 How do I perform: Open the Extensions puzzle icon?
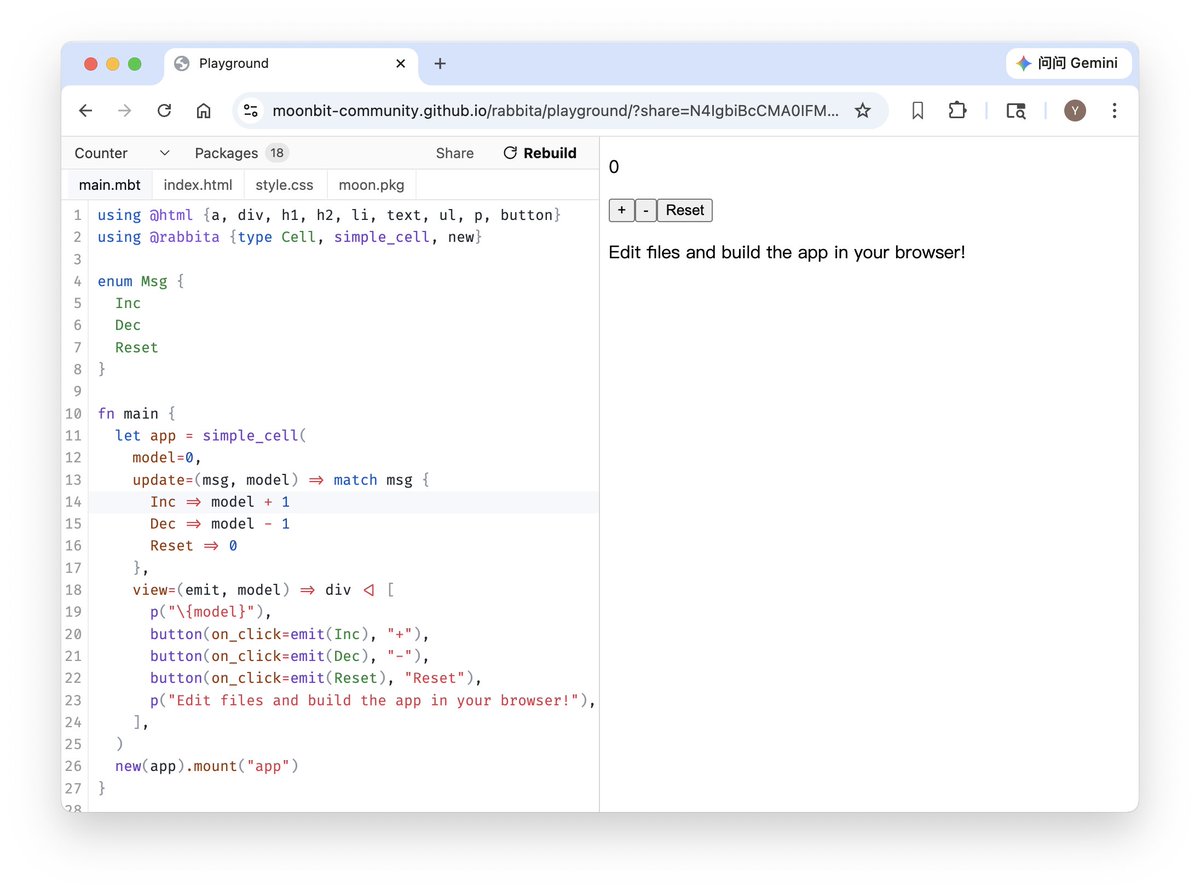coord(957,111)
